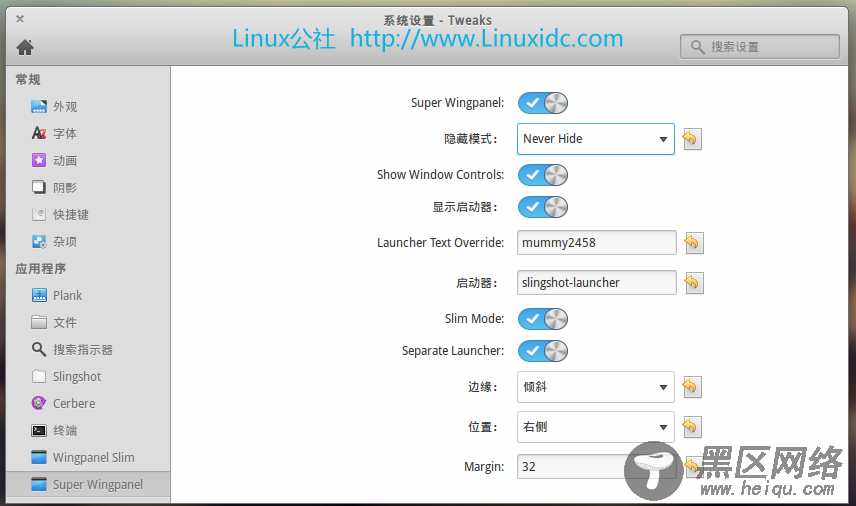Click the 动画 animation star icon
This screenshot has width=856, height=506.
[x=39, y=160]
